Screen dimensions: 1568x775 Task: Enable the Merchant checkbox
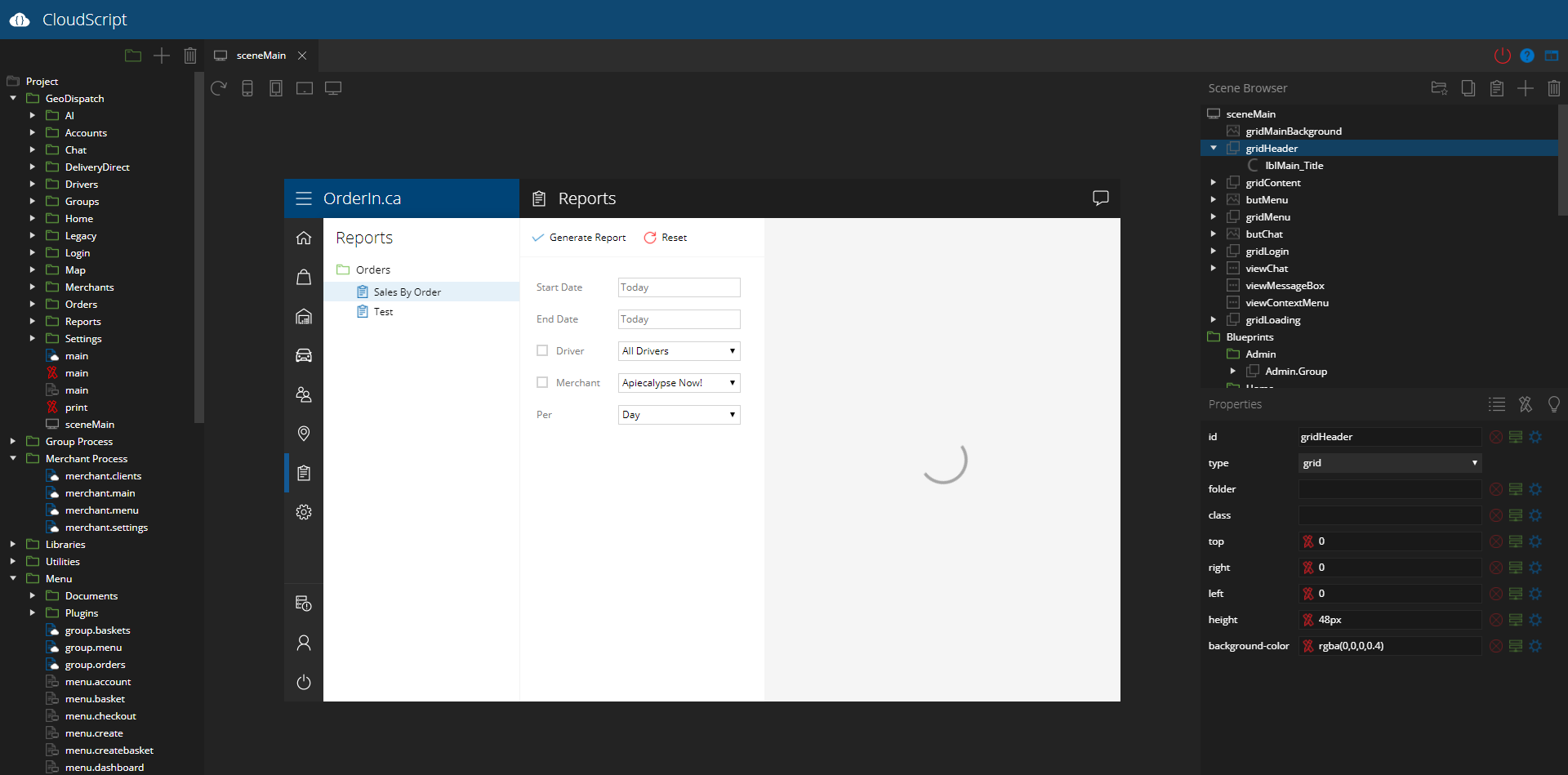542,382
